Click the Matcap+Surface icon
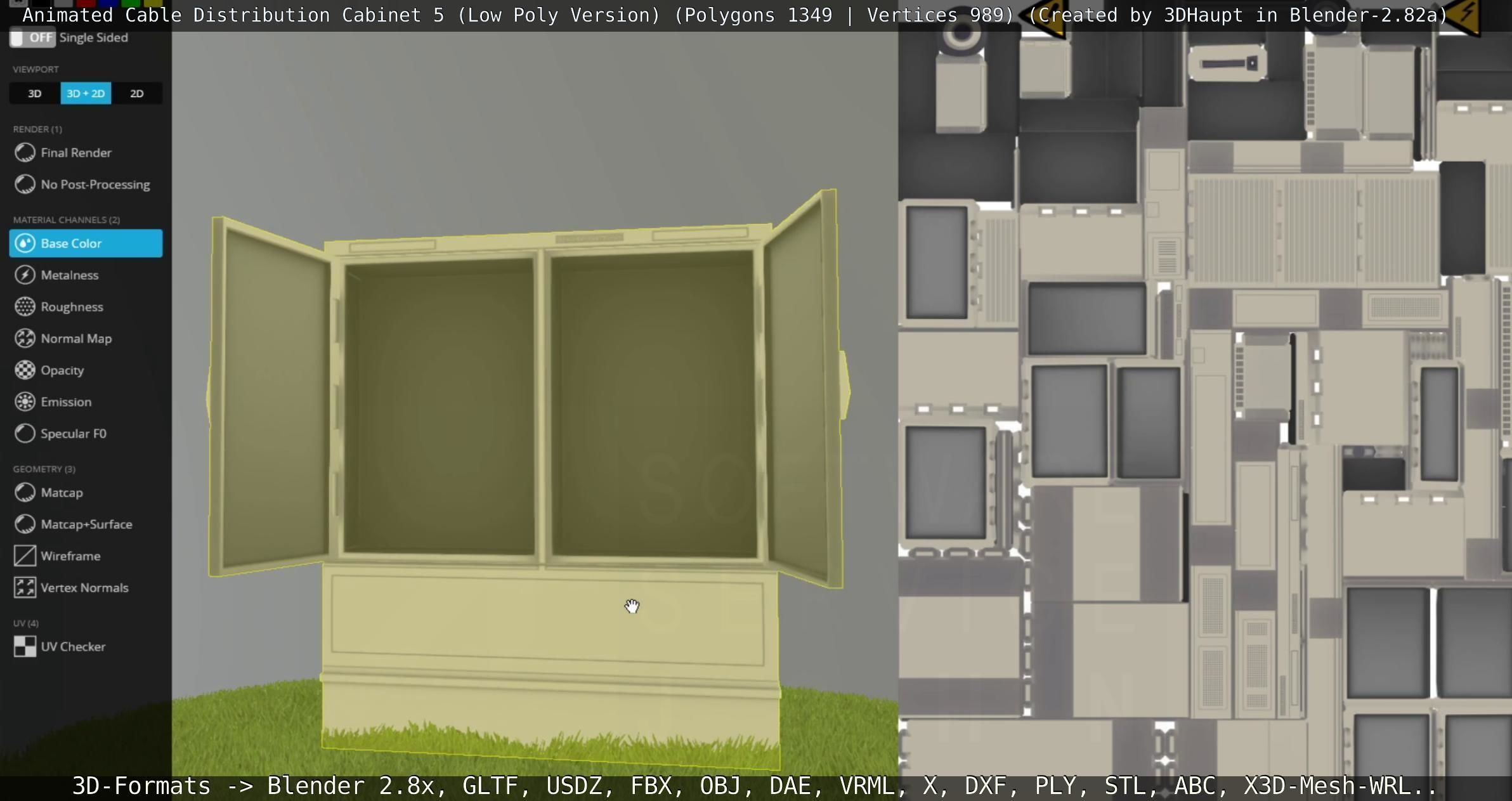The width and height of the screenshot is (1512, 801). click(25, 524)
